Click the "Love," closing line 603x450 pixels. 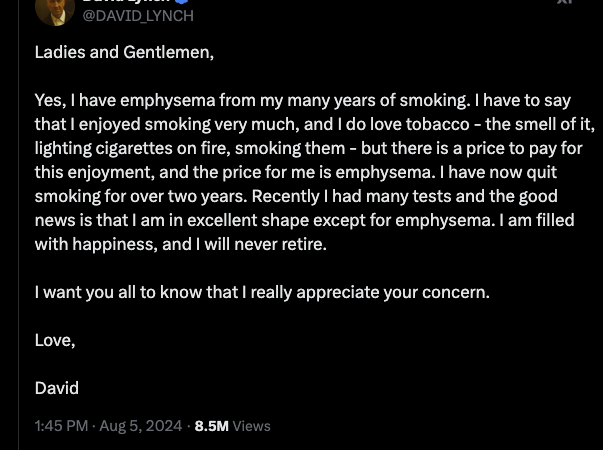click(x=55, y=340)
